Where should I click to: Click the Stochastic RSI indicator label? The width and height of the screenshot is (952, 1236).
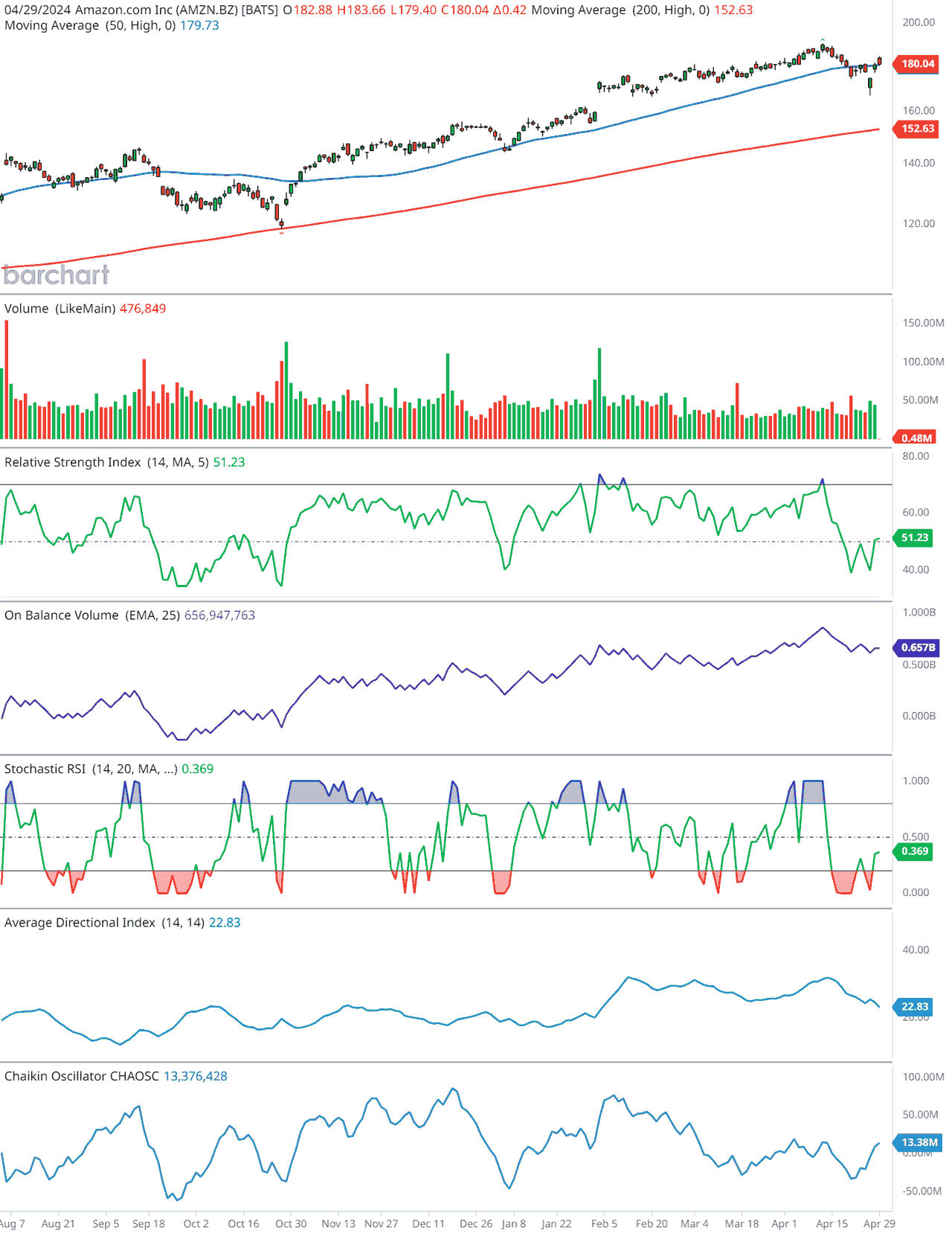point(91,769)
